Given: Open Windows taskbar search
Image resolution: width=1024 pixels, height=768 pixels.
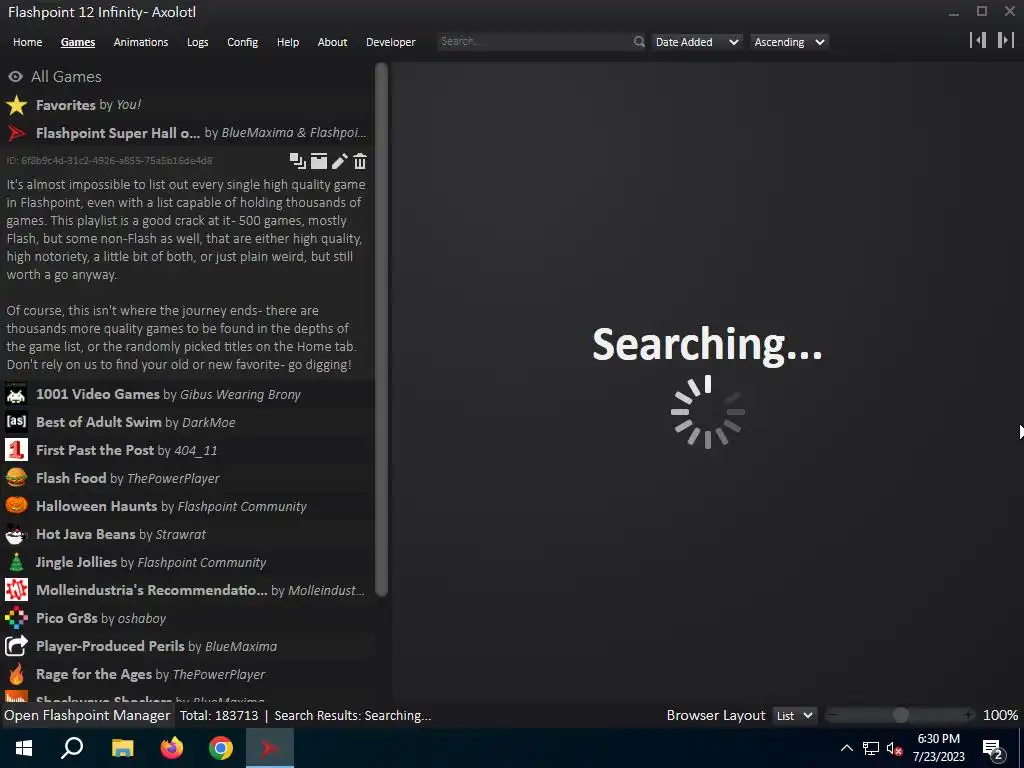Looking at the screenshot, I should tap(72, 748).
